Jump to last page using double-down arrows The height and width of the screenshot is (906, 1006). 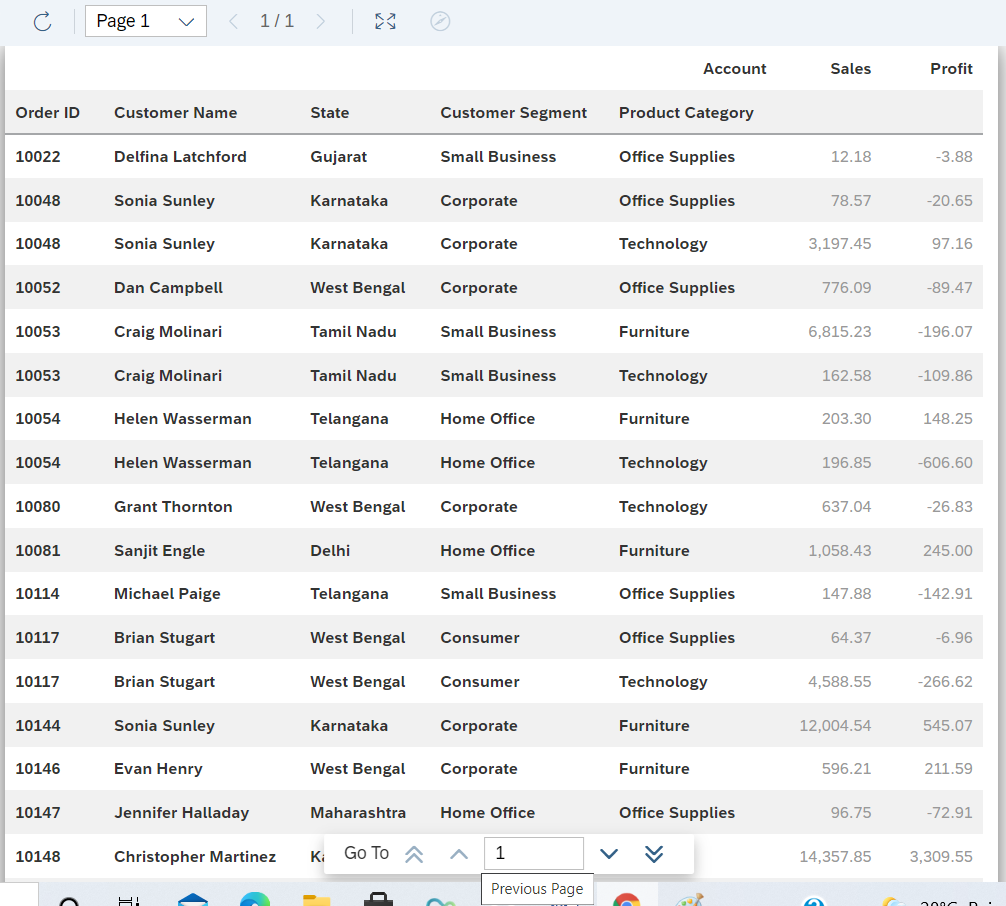tap(654, 854)
